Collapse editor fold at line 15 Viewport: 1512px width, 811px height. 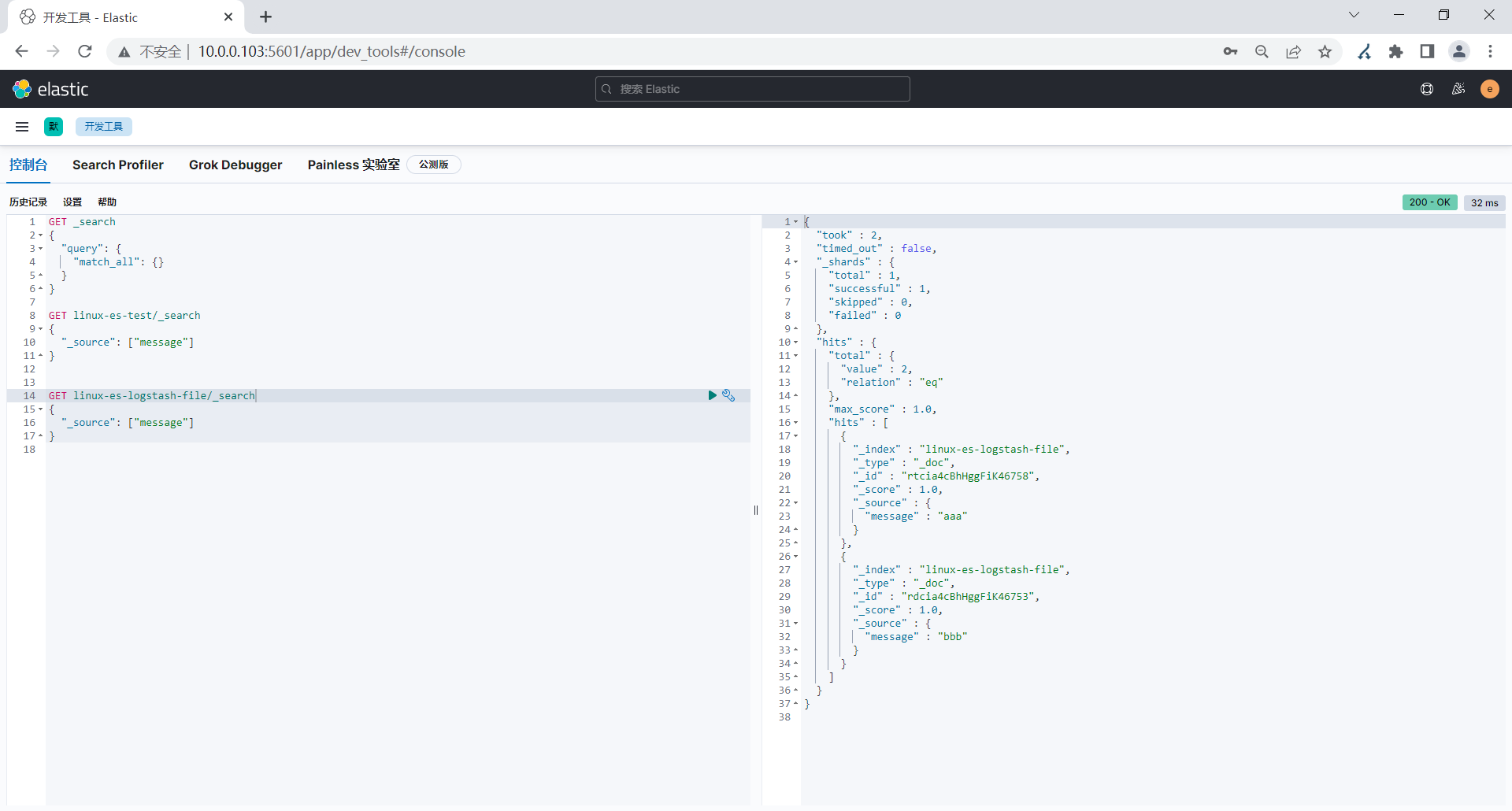pyautogui.click(x=40, y=409)
